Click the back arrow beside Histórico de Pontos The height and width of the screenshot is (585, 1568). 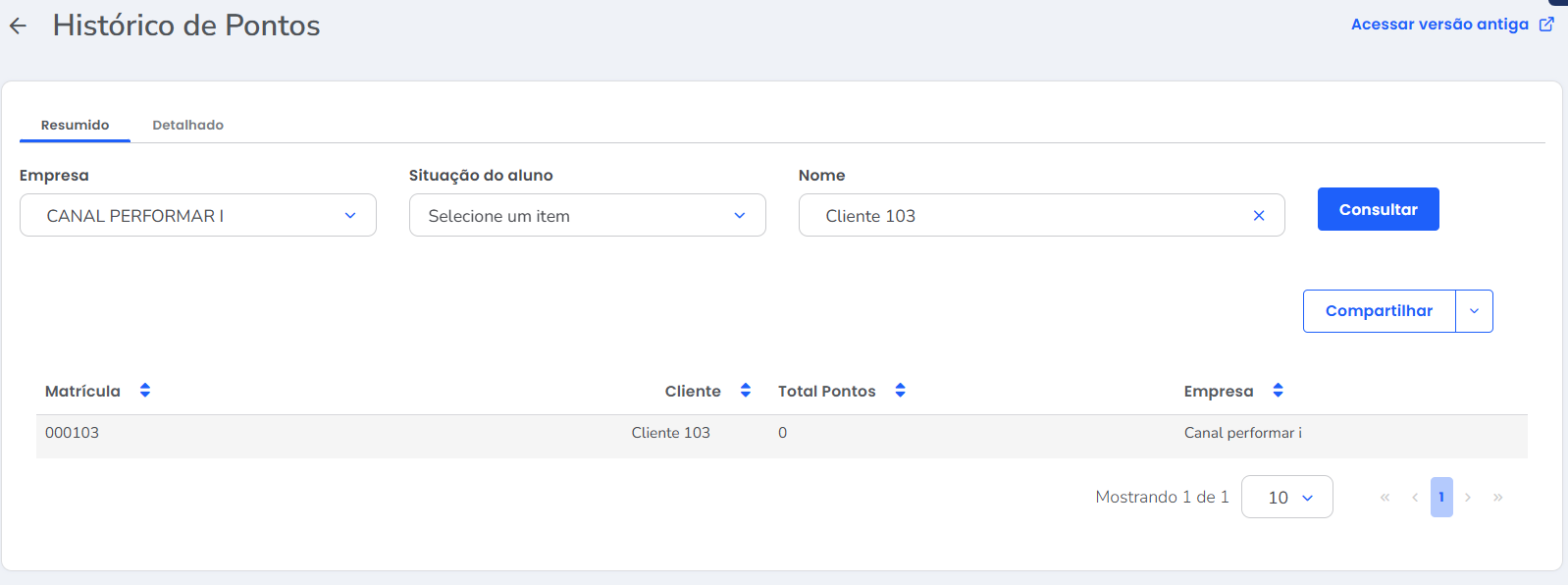tap(18, 27)
